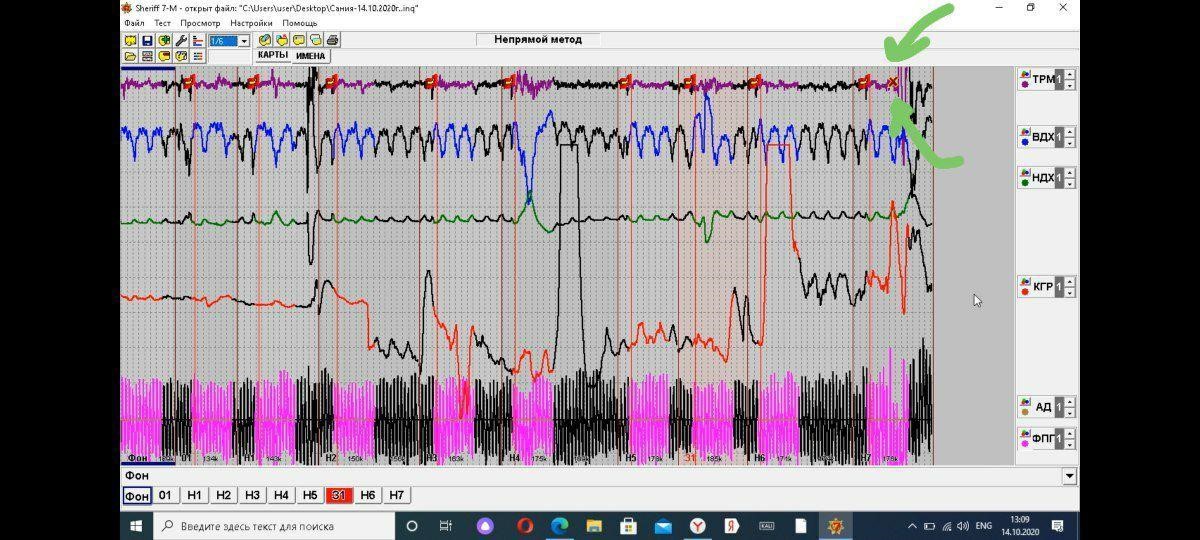Click the double note icon beside printer
The height and width of the screenshot is (540, 1200).
coord(316,40)
